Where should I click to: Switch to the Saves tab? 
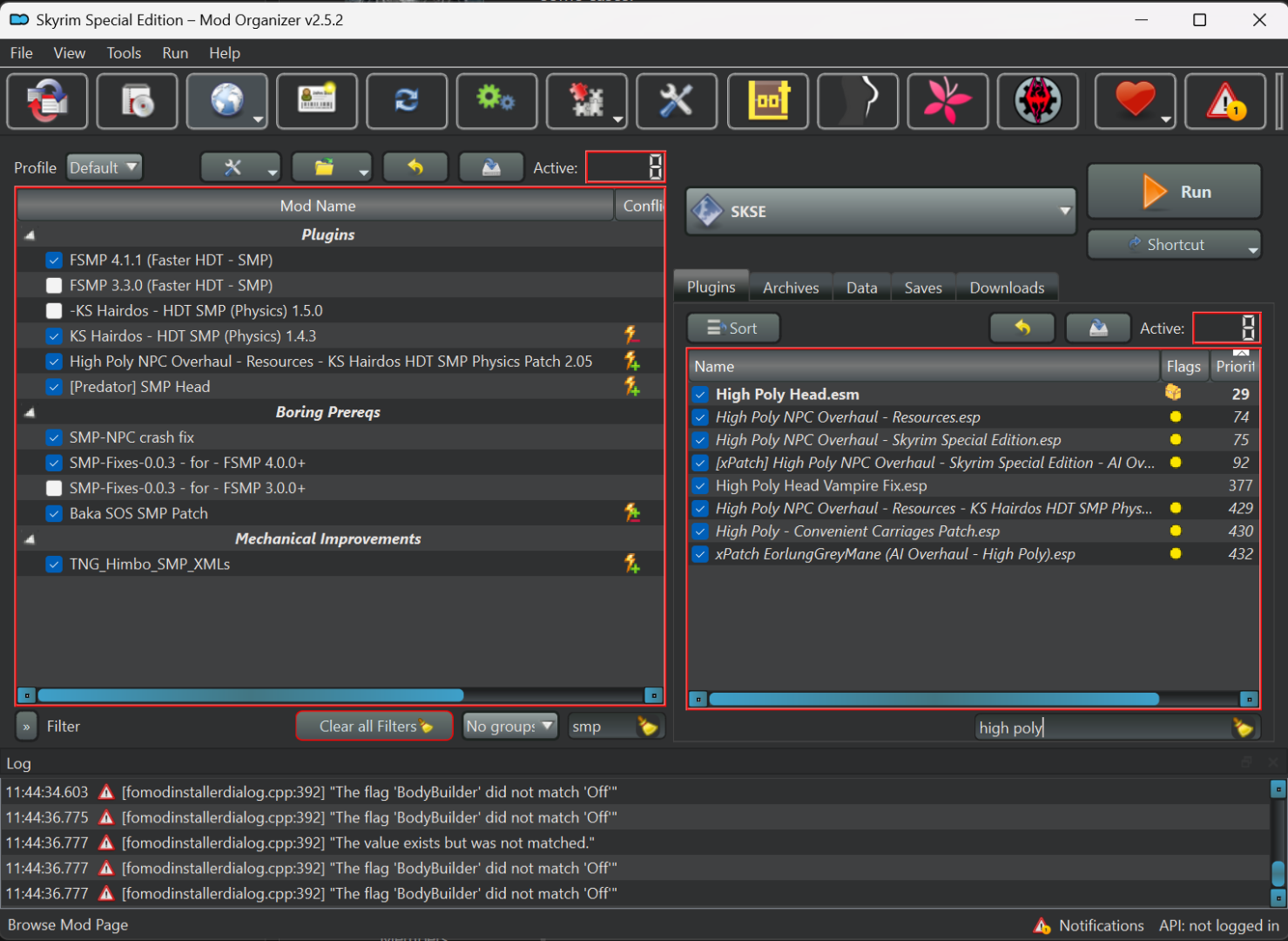(x=923, y=288)
